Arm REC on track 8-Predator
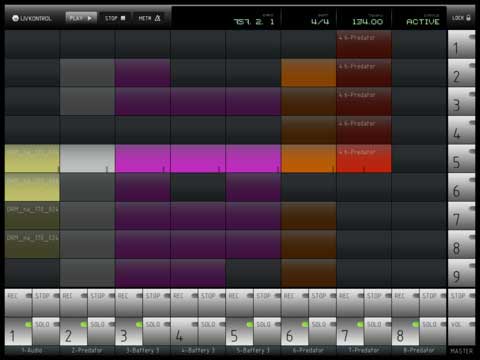Viewport: 480px width, 360px height. click(x=406, y=303)
